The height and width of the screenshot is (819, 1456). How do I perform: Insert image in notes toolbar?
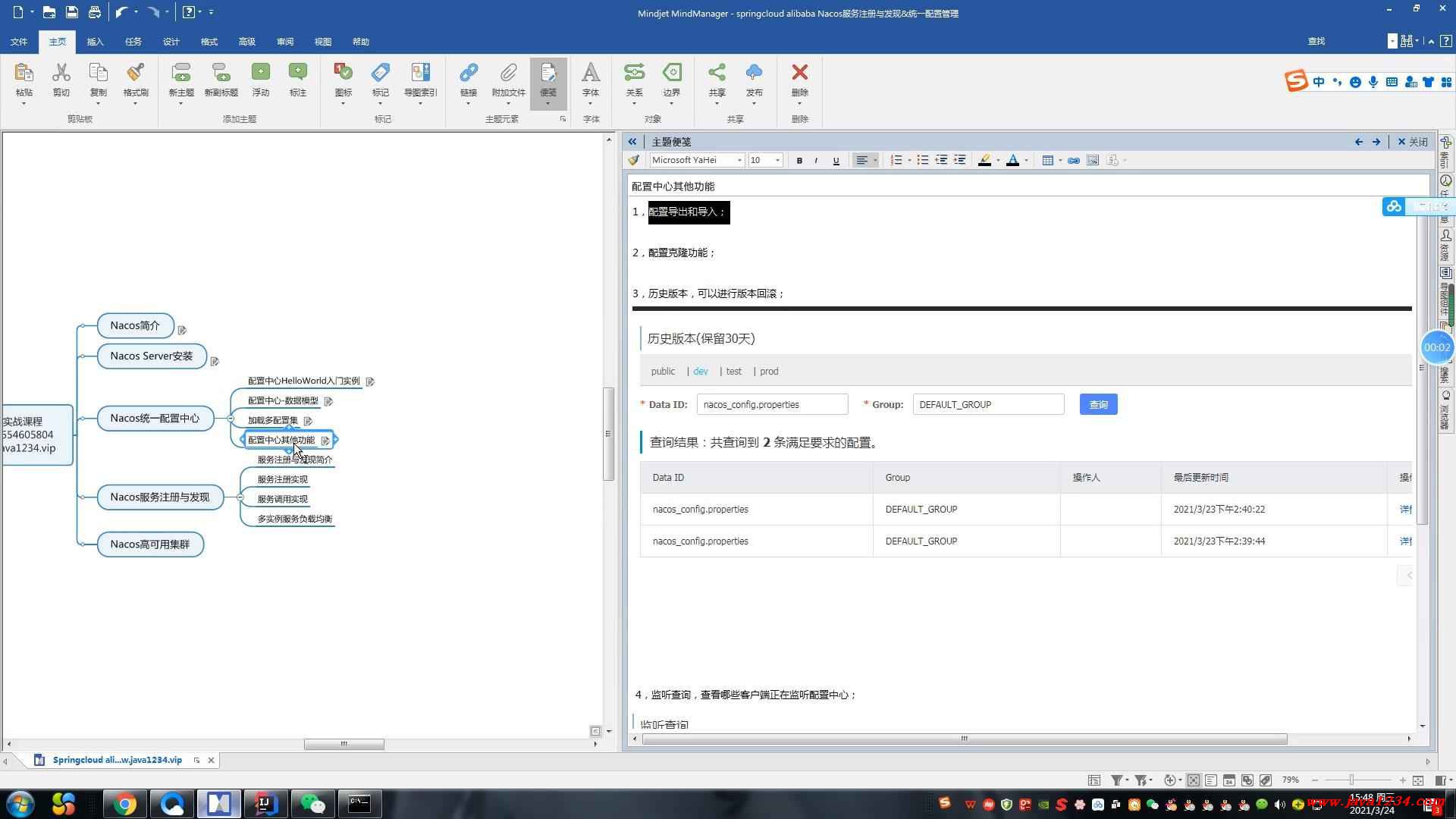click(x=1093, y=160)
